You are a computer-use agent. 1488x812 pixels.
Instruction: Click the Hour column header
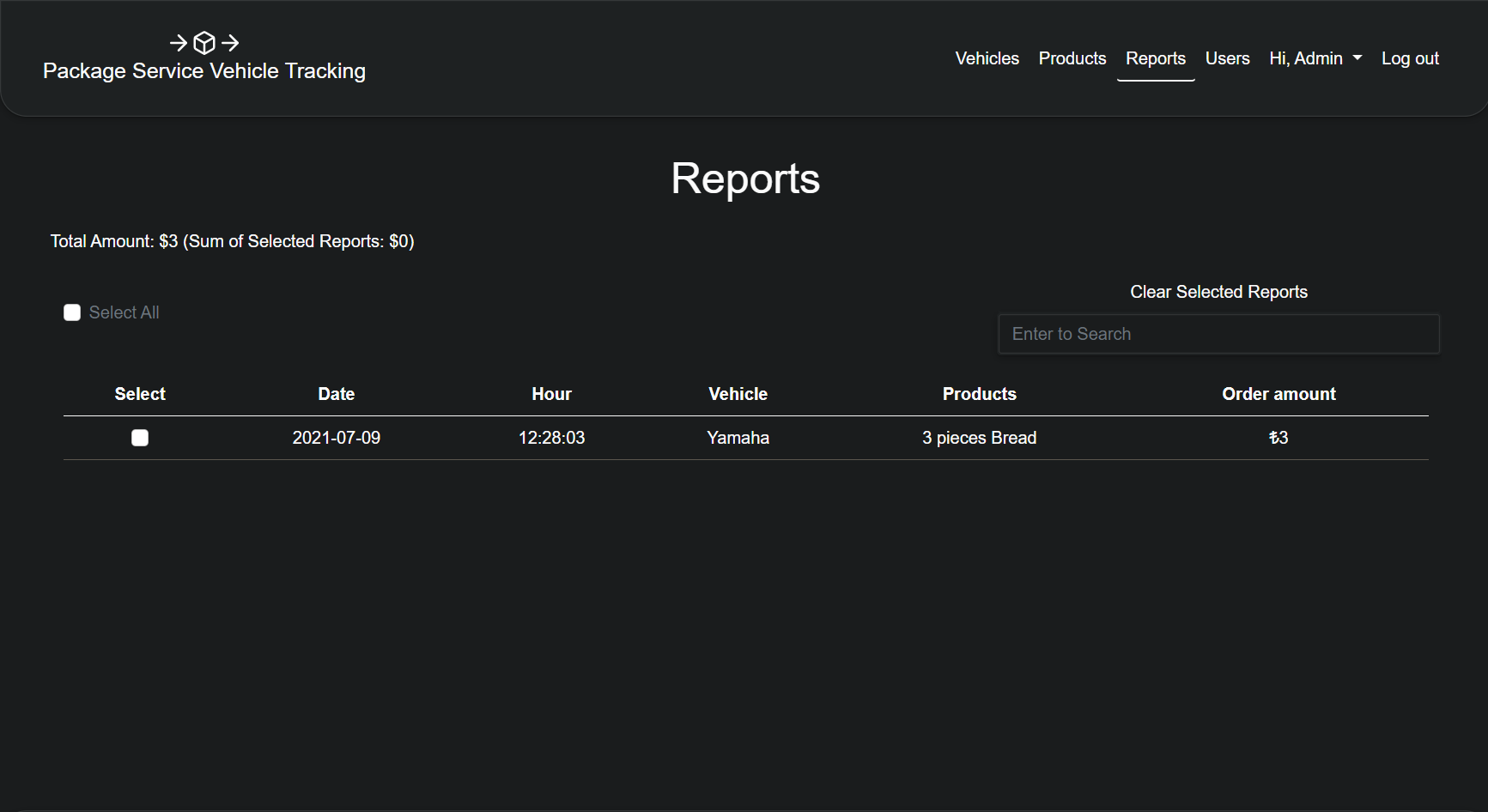pos(551,394)
